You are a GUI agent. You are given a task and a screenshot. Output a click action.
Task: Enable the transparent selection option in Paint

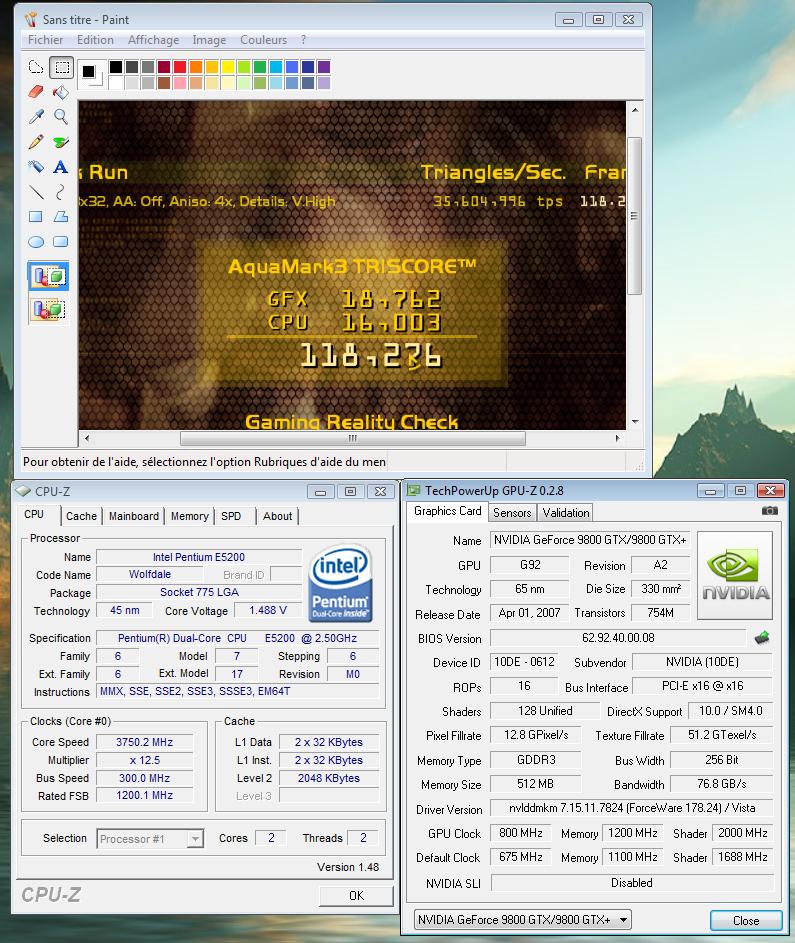point(48,310)
